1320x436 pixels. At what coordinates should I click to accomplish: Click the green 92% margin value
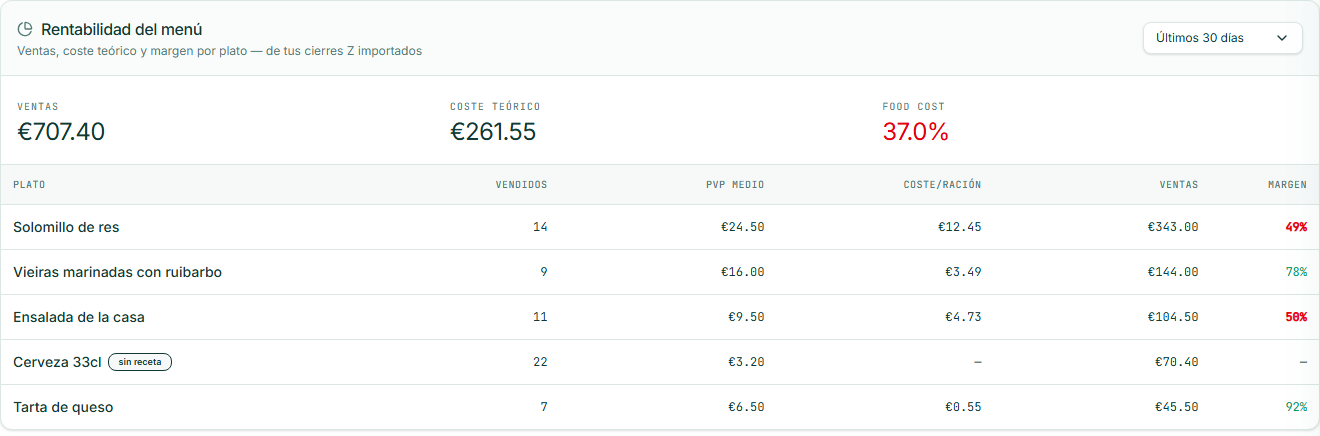point(1296,407)
